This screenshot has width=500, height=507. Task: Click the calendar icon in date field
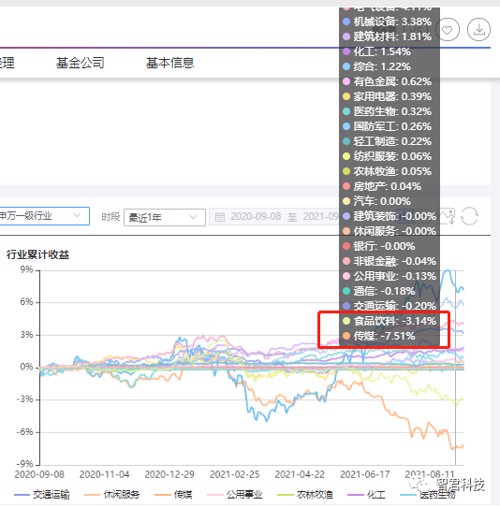click(x=220, y=217)
